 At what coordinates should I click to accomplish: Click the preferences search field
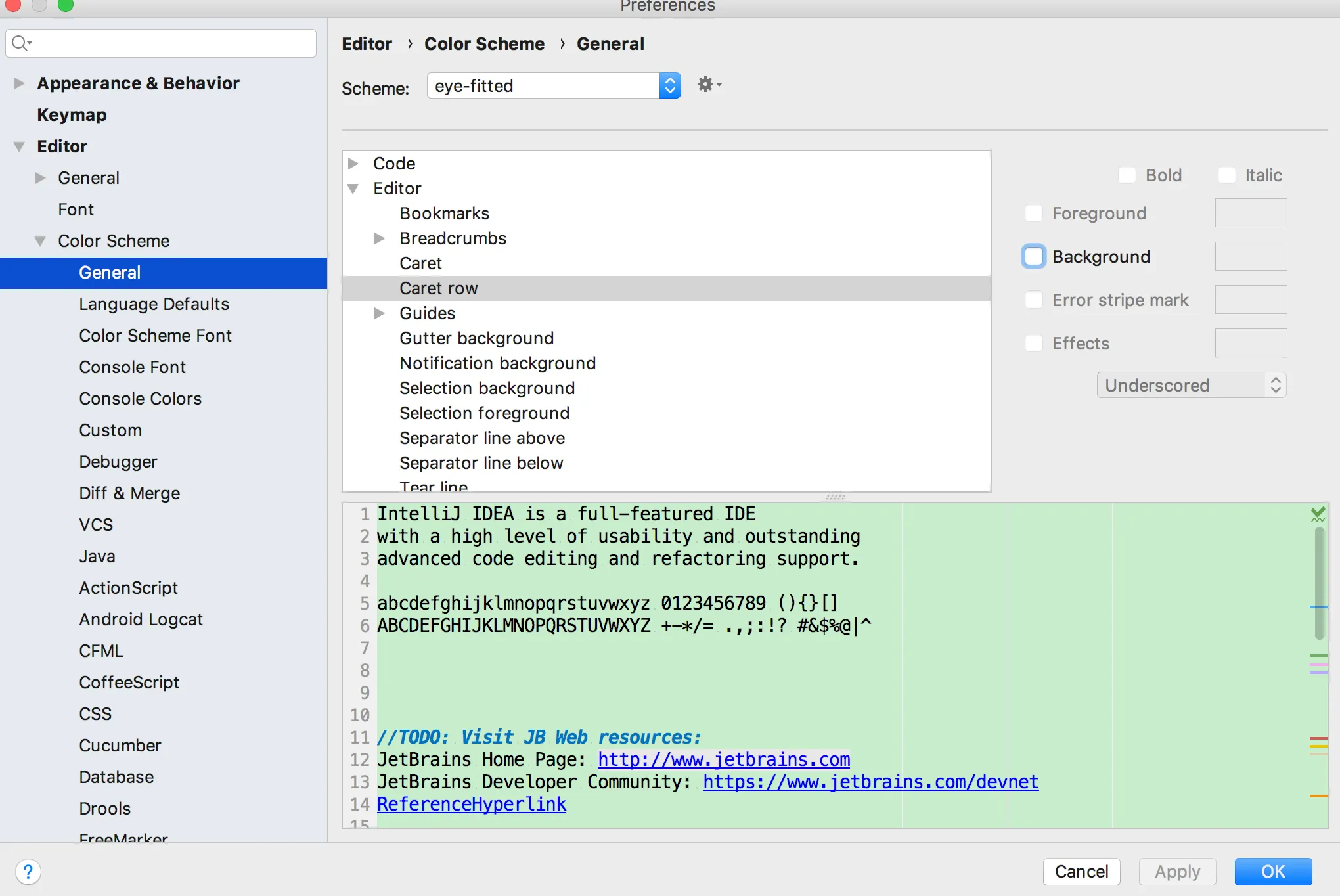tap(171, 43)
